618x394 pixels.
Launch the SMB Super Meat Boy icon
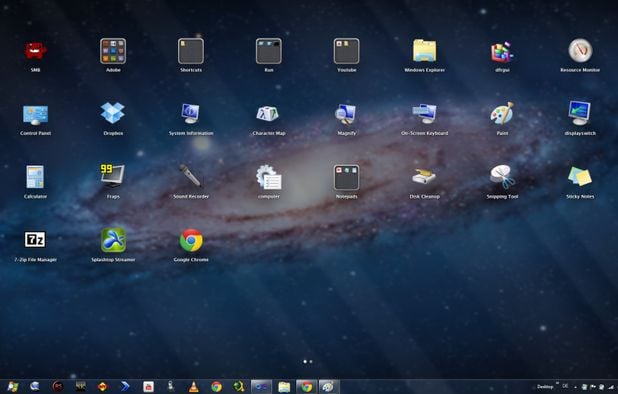[x=35, y=51]
